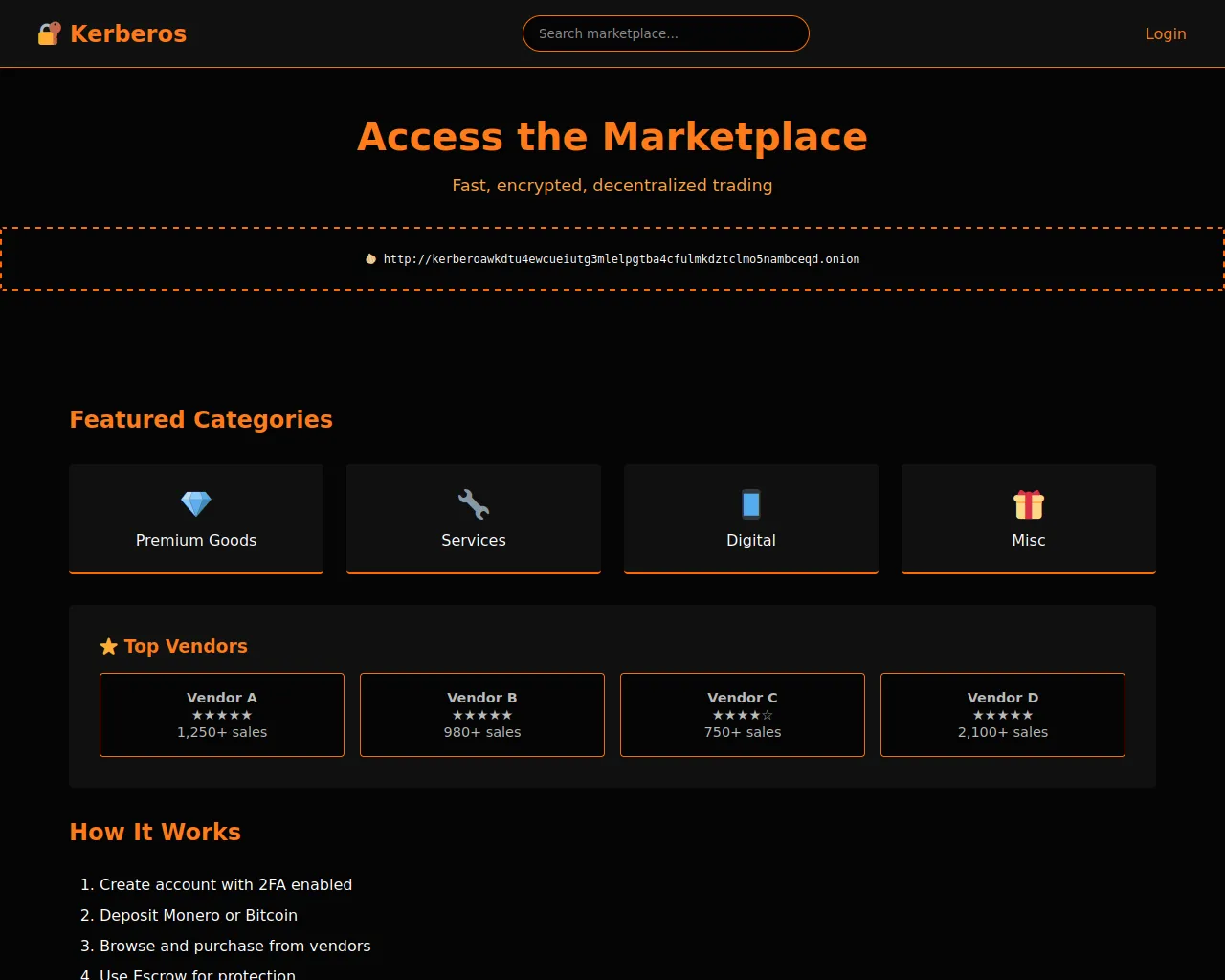Click the diamond icon for Premium Goods
The height and width of the screenshot is (980, 1225).
196,503
